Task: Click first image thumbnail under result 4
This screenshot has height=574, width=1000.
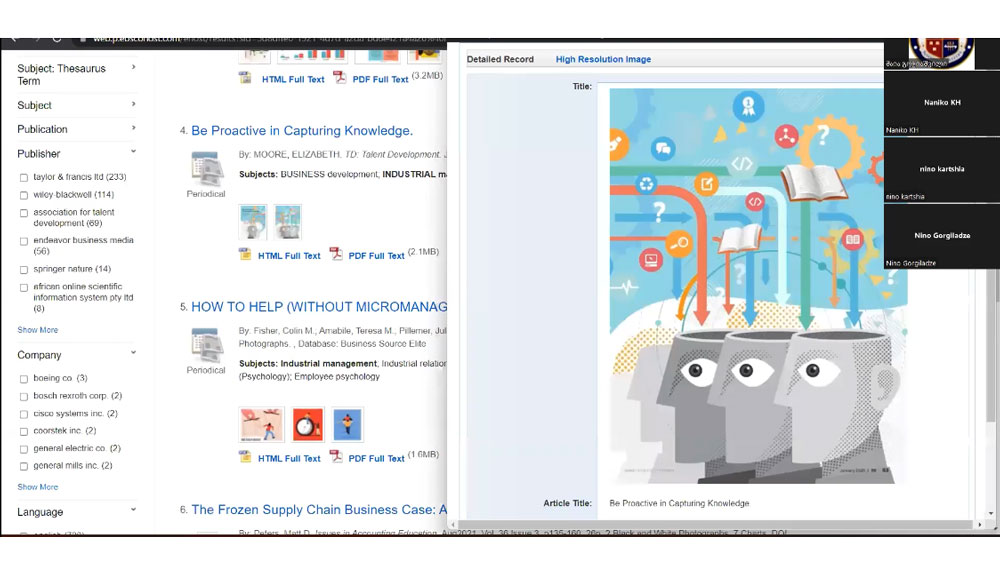Action: [253, 221]
